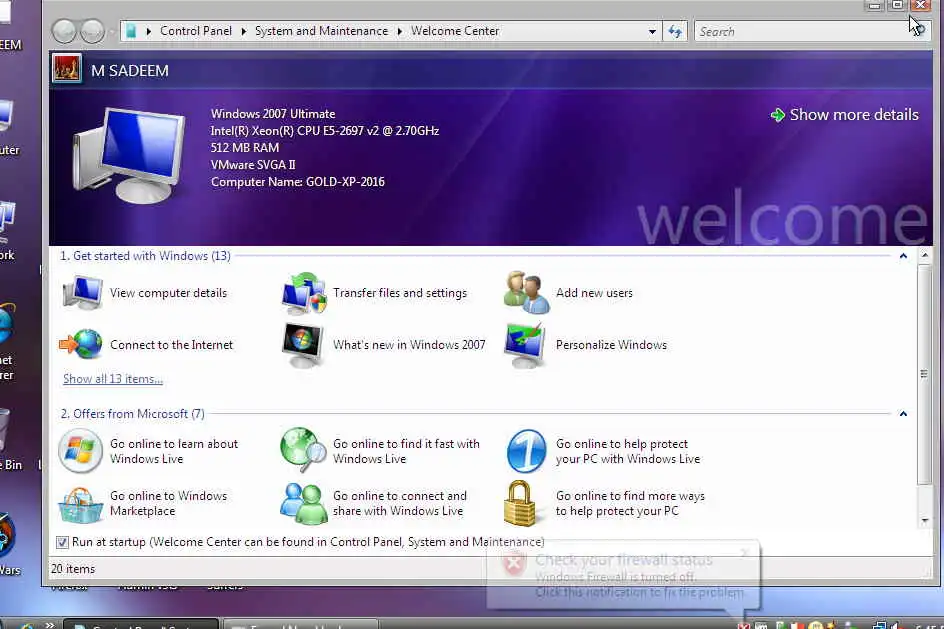Open Transfer files and settings icon
Image resolution: width=944 pixels, height=629 pixels.
point(303,293)
